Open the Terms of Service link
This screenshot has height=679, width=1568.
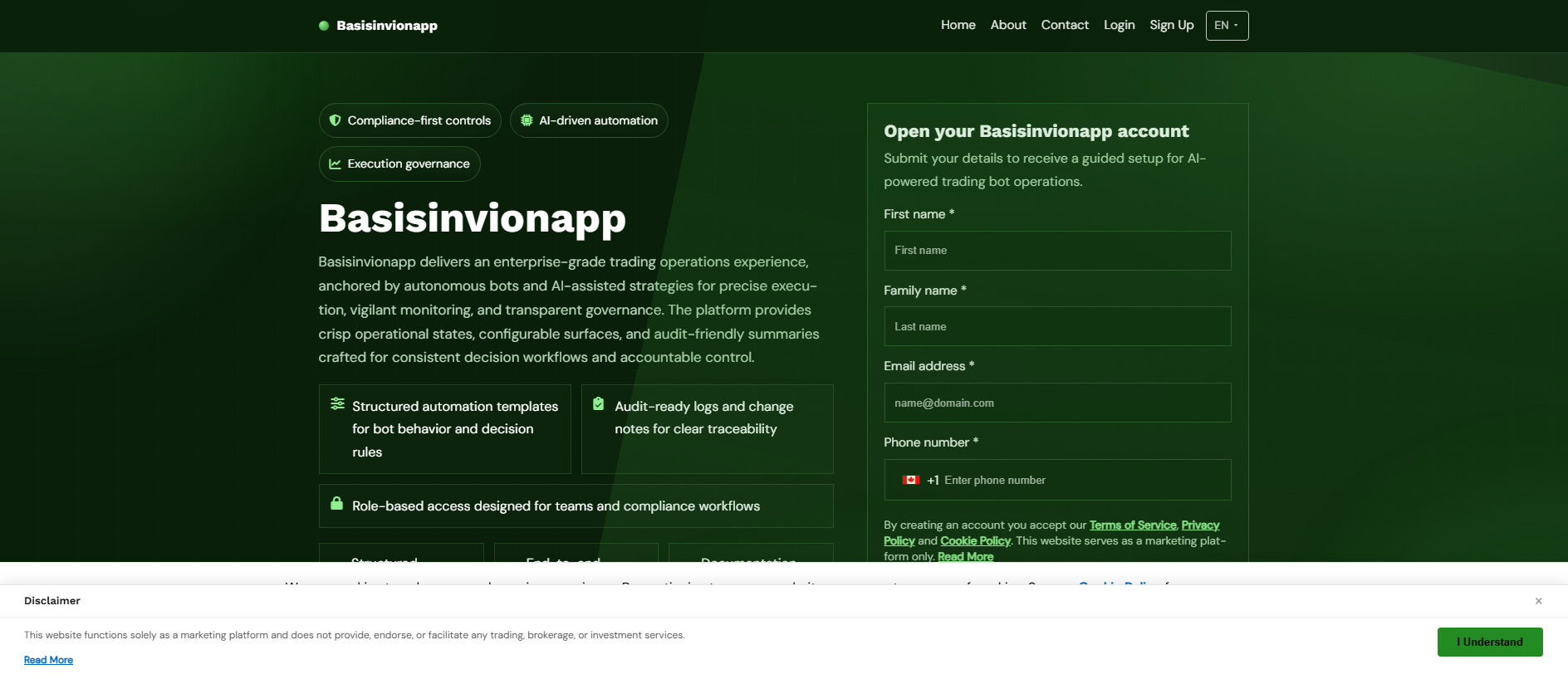1133,525
